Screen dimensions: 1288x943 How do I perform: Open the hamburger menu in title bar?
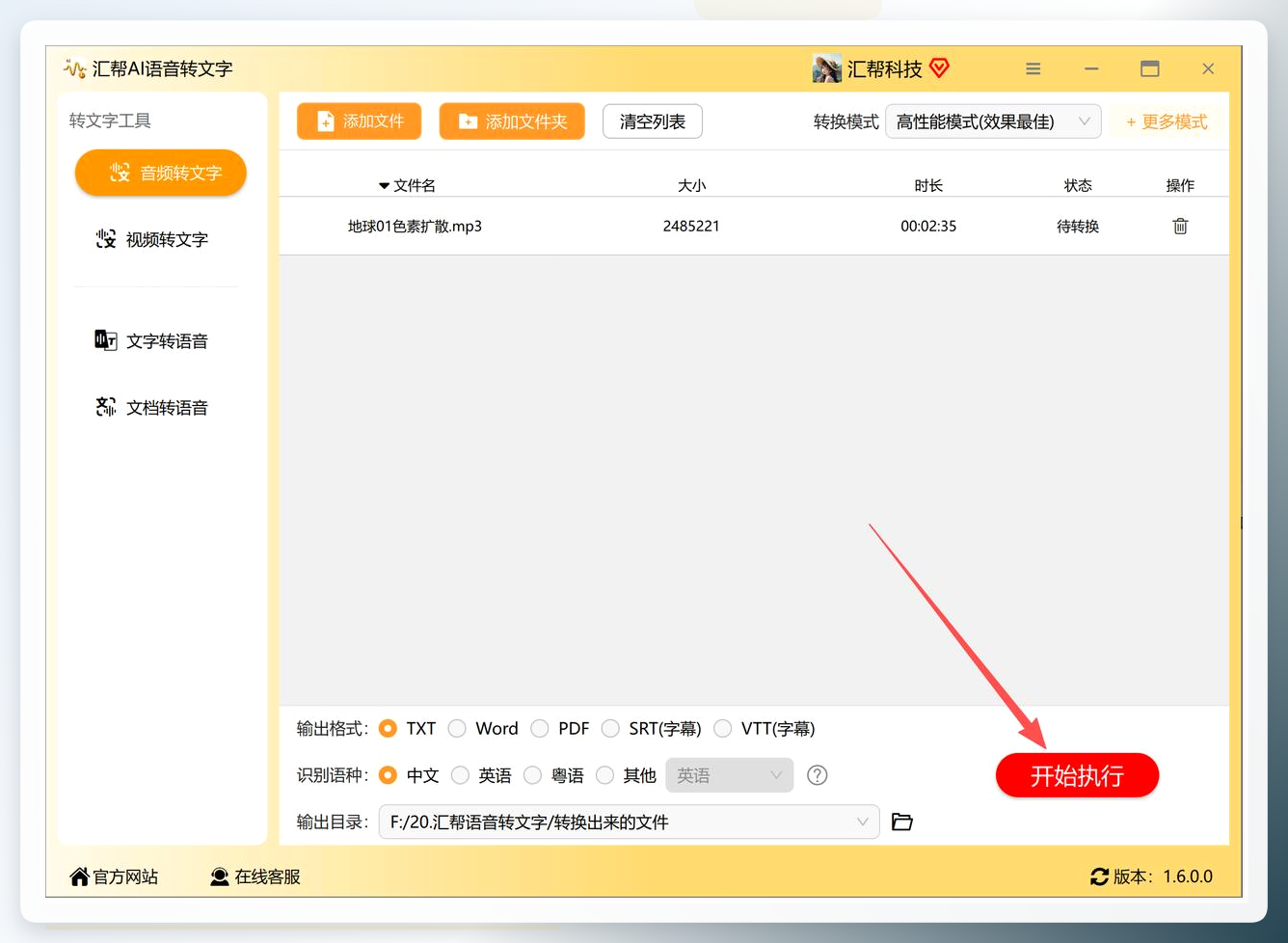(1033, 68)
